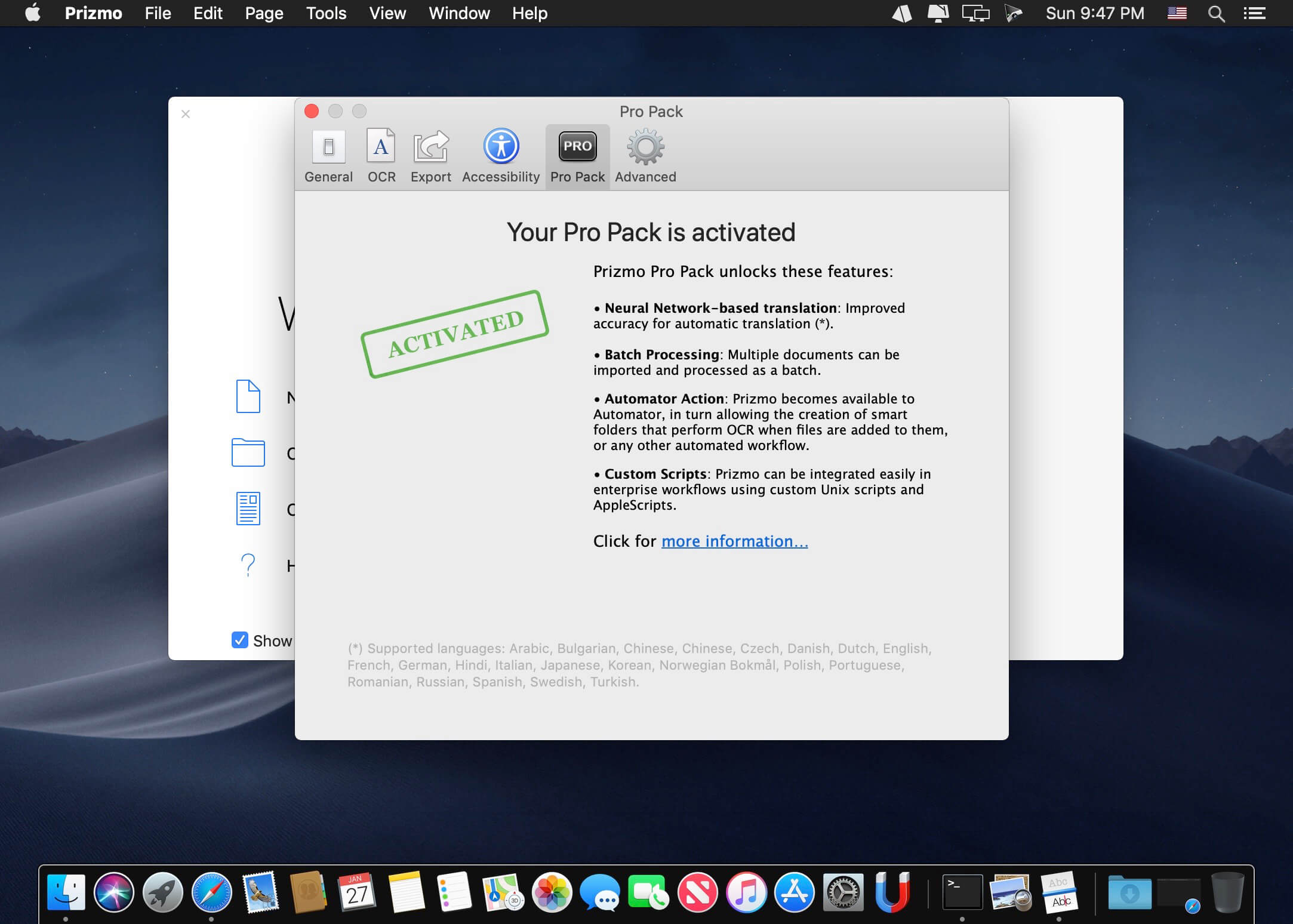The width and height of the screenshot is (1293, 924).
Task: Click the open folder icon
Action: coord(248,452)
